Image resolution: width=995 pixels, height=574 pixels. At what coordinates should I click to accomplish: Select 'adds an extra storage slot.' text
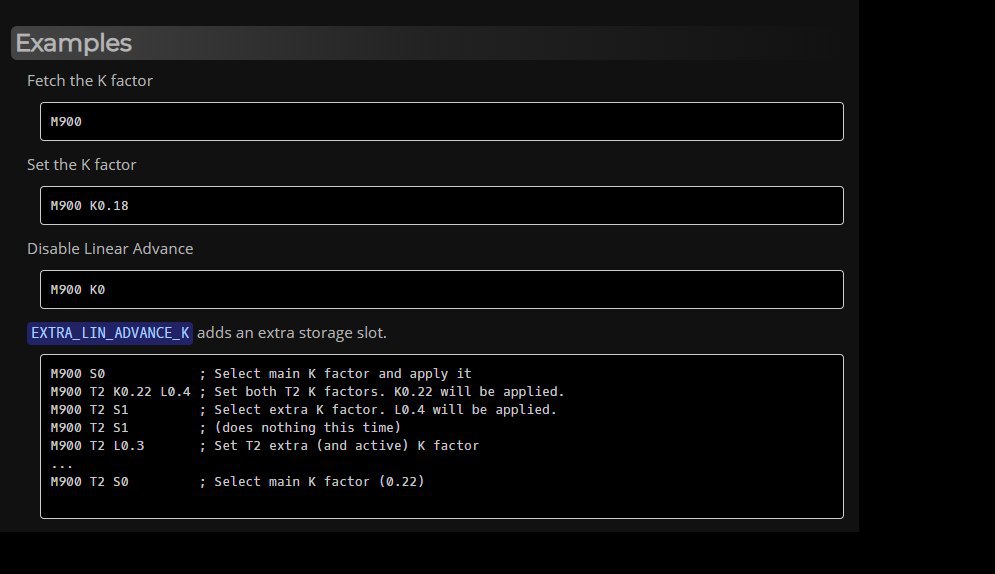point(291,333)
